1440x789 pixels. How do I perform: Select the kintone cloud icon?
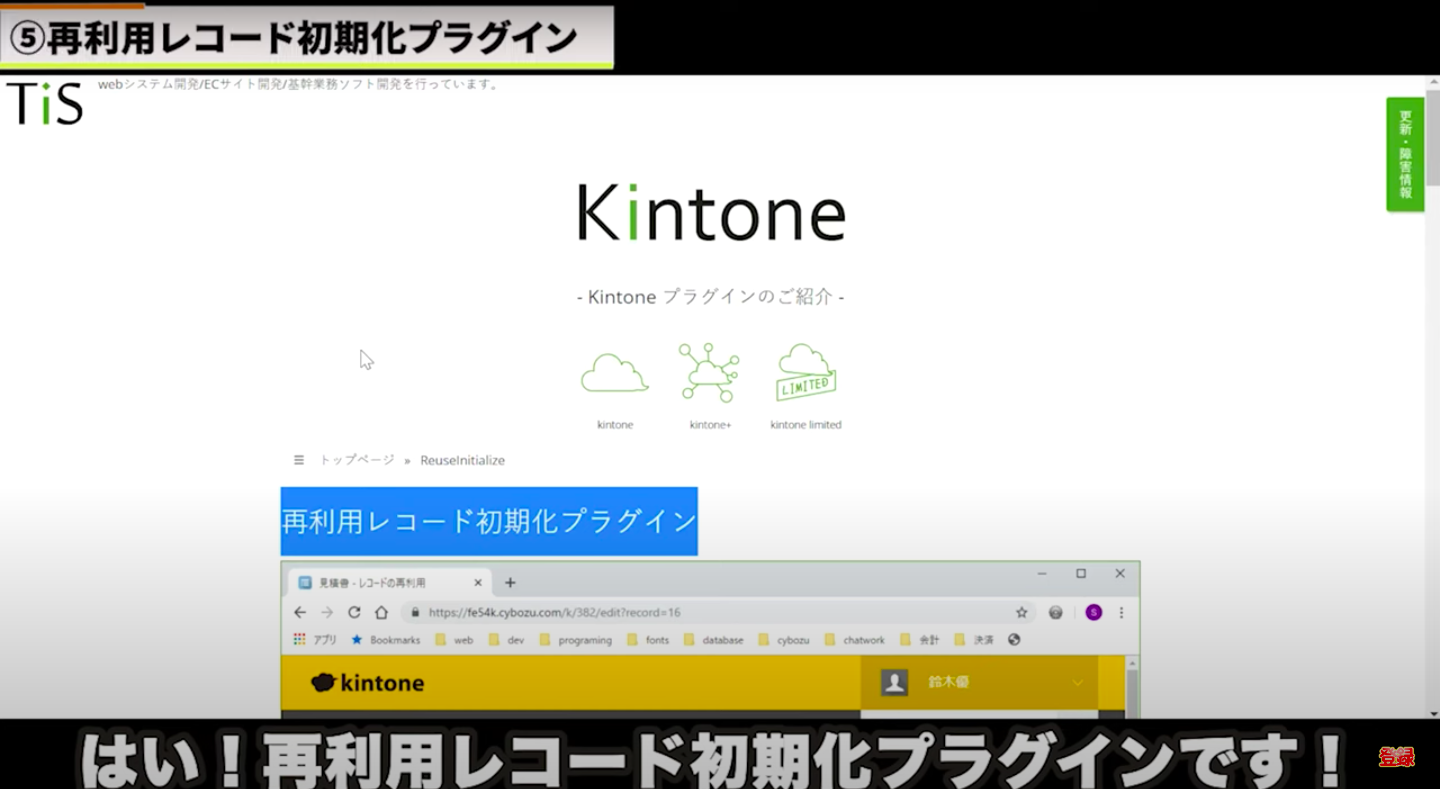coord(613,371)
